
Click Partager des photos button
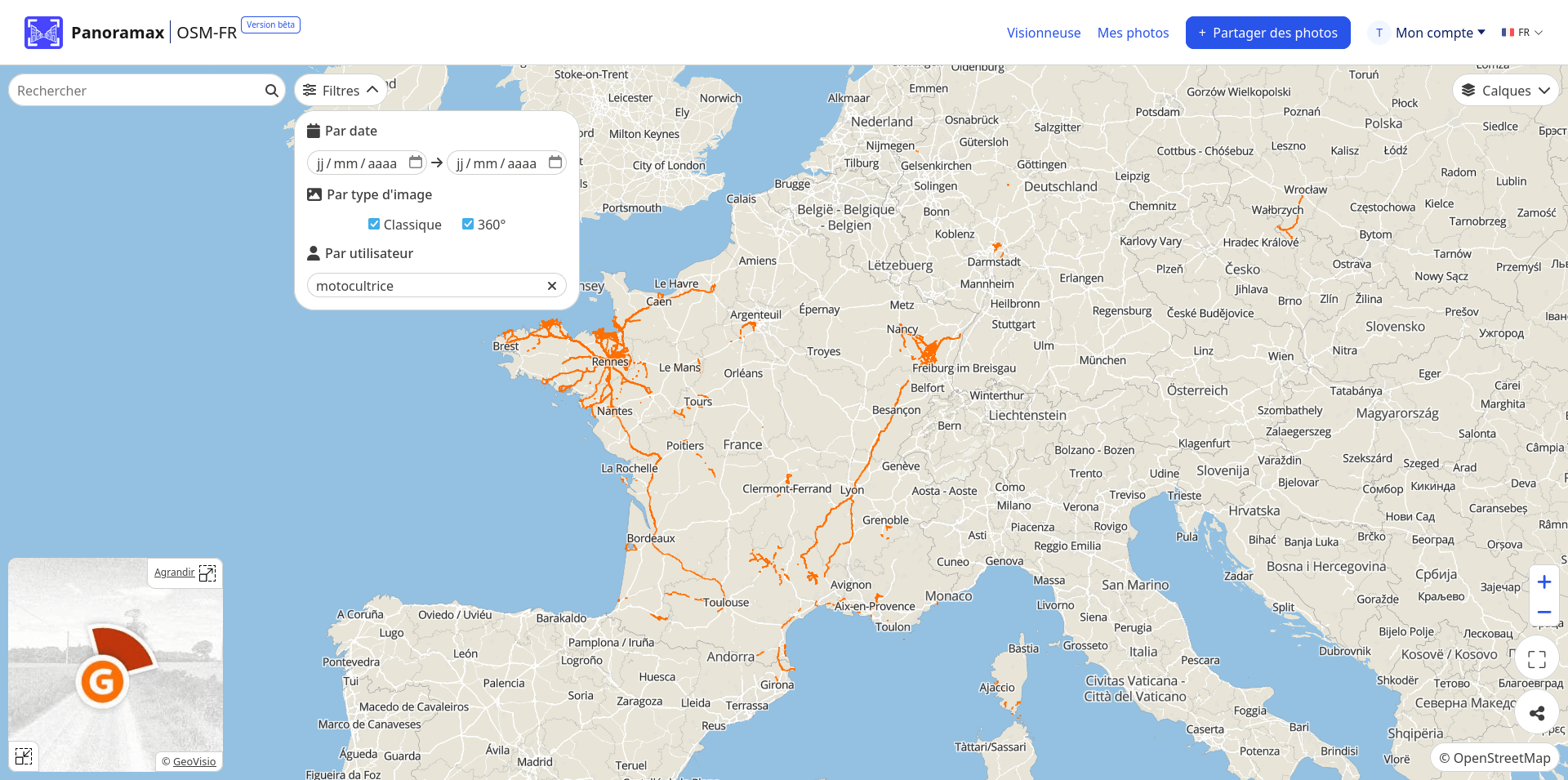[x=1267, y=33]
